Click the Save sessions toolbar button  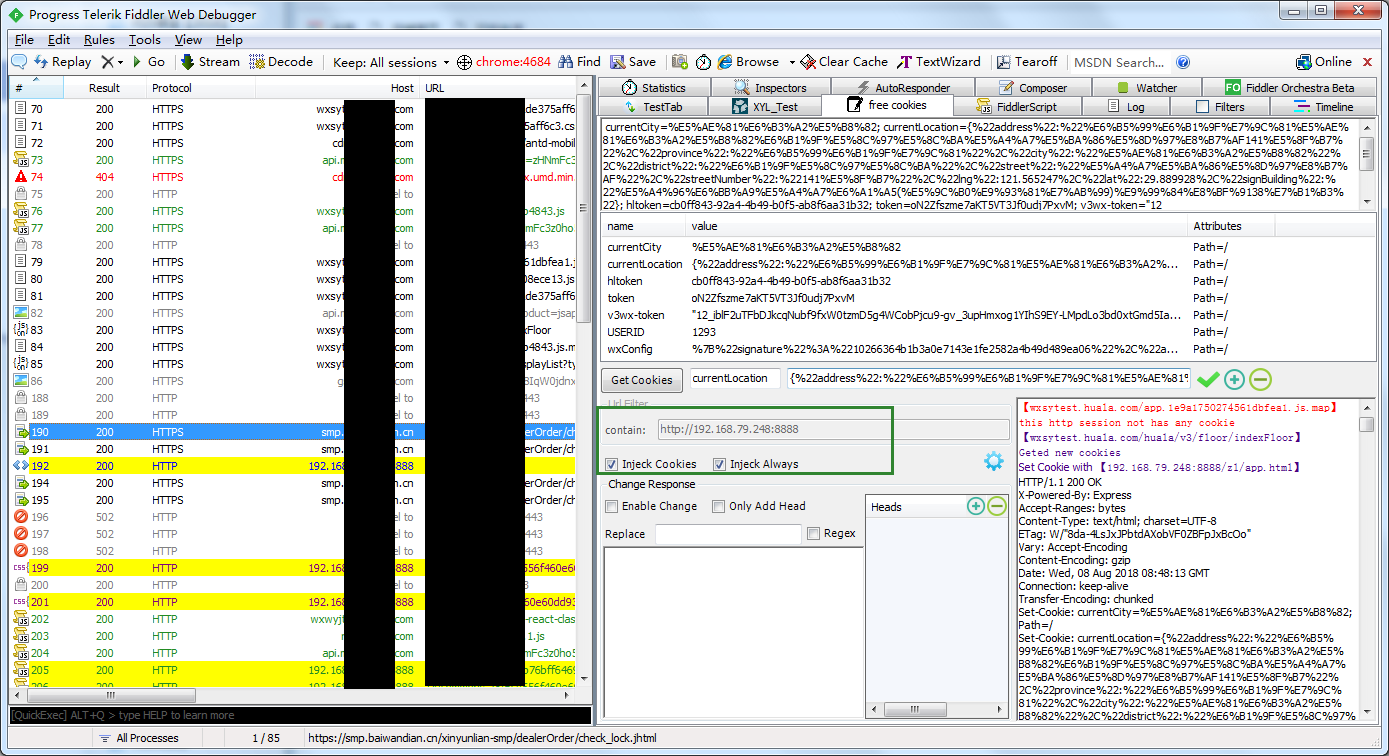coord(634,62)
